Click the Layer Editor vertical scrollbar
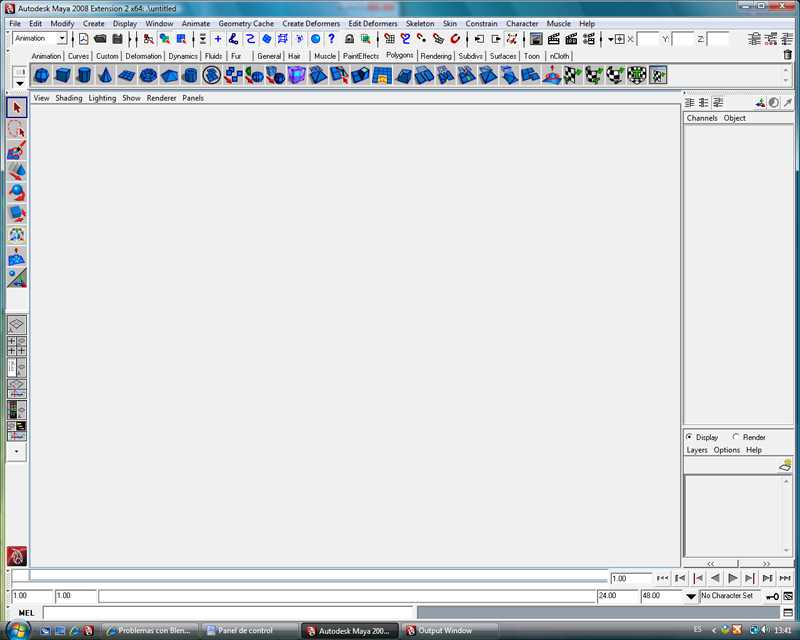The image size is (800, 640). pyautogui.click(x=786, y=516)
